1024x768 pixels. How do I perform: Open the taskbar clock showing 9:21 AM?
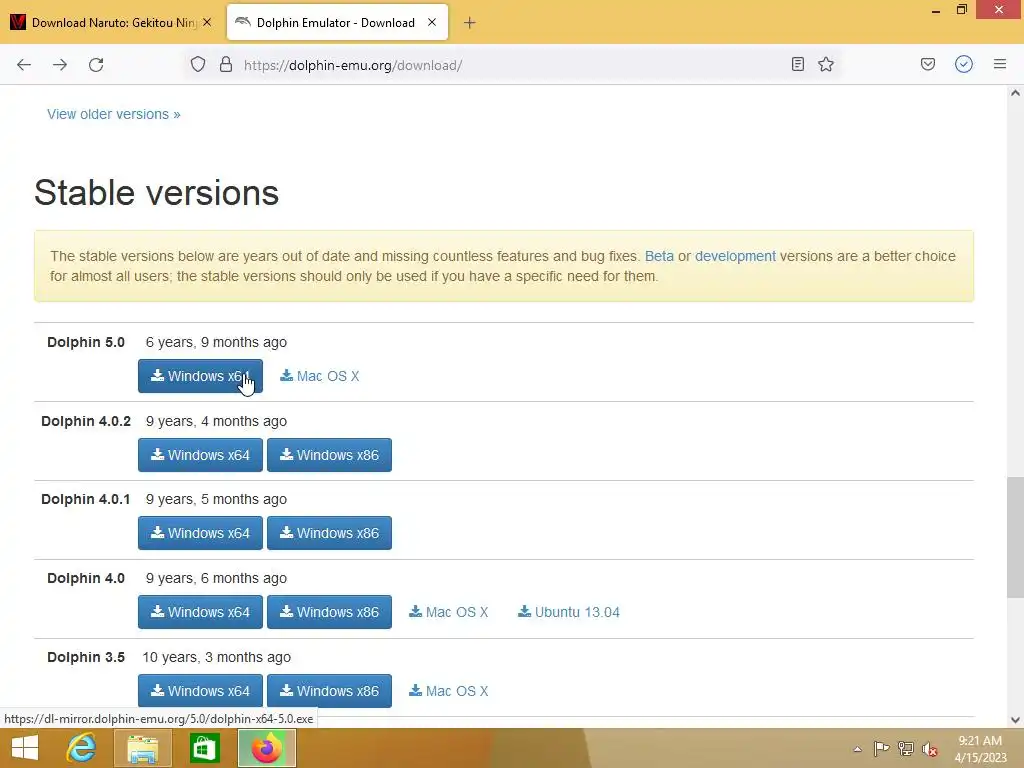point(980,748)
